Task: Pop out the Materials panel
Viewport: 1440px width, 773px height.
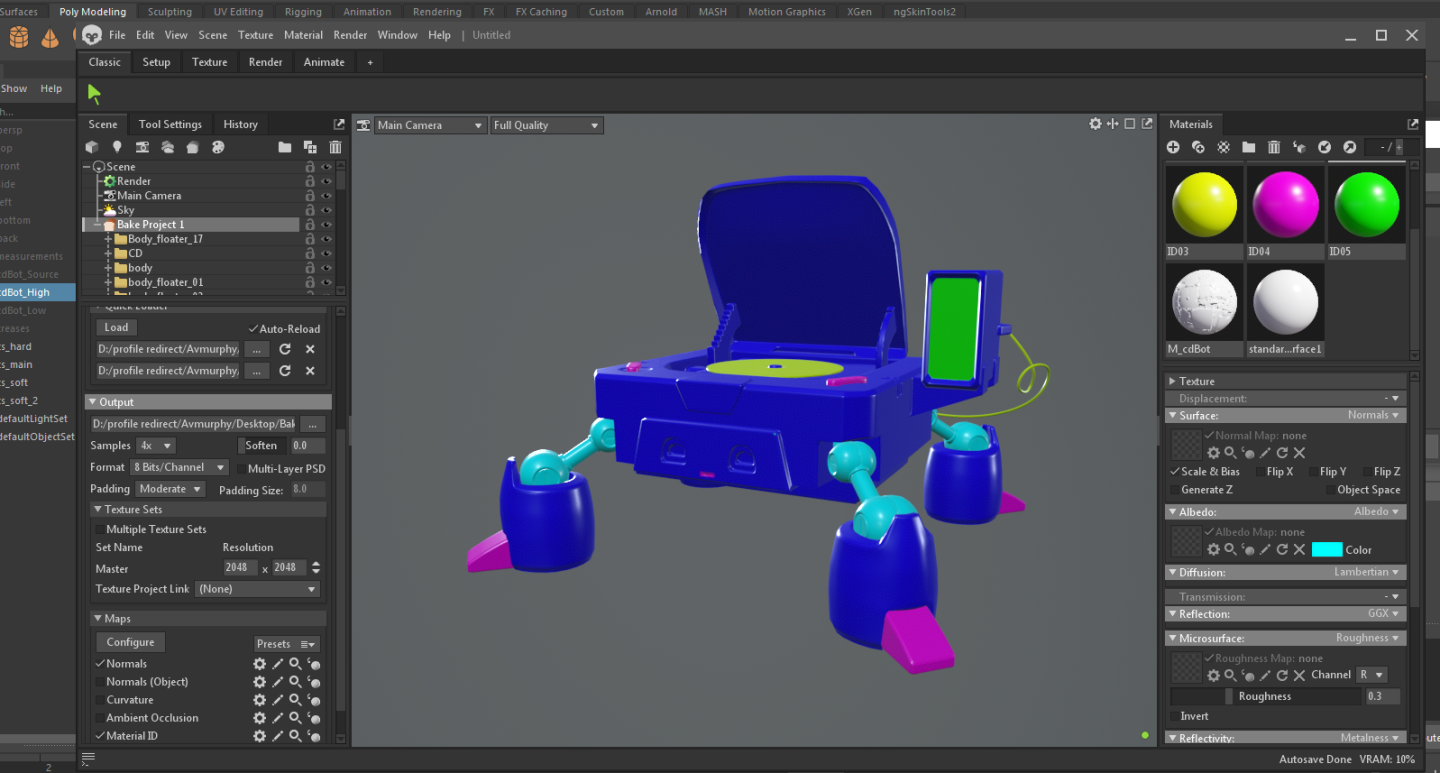Action: [1413, 124]
